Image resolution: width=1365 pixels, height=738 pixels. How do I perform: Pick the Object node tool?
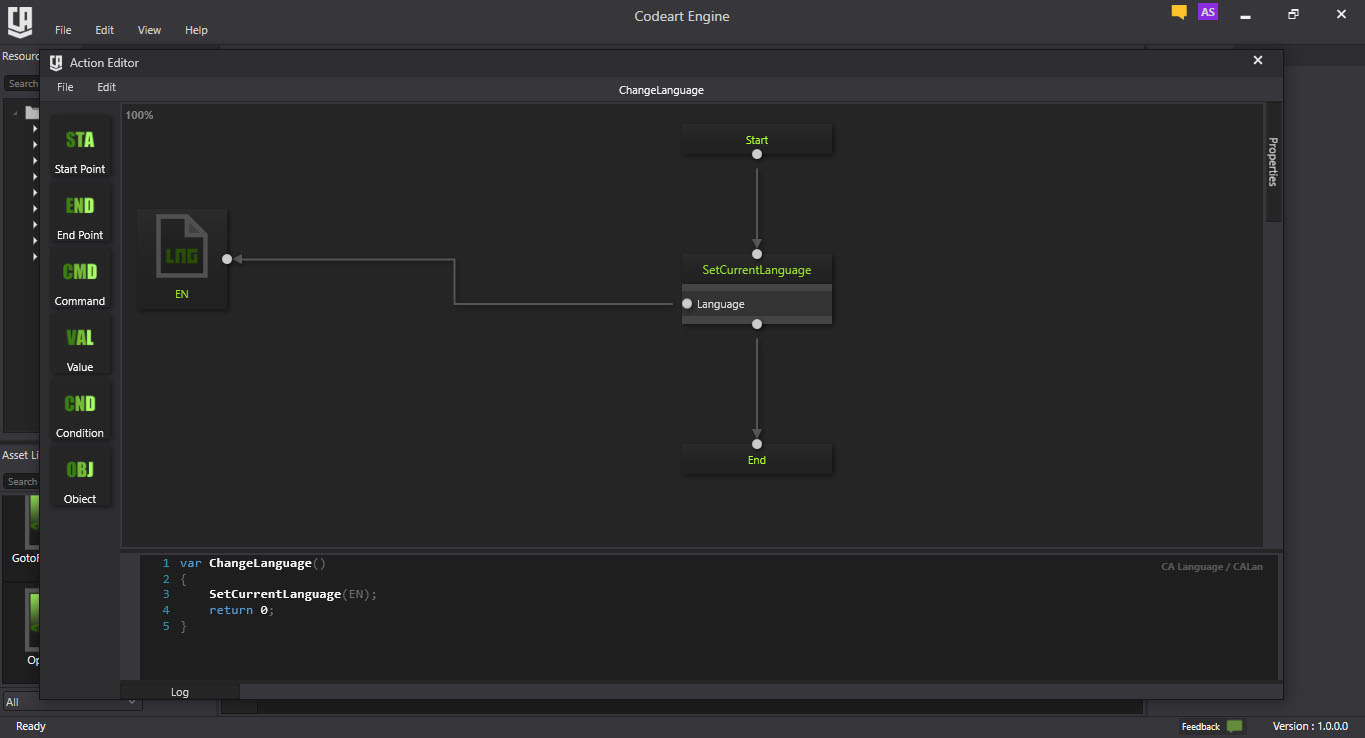click(x=80, y=478)
